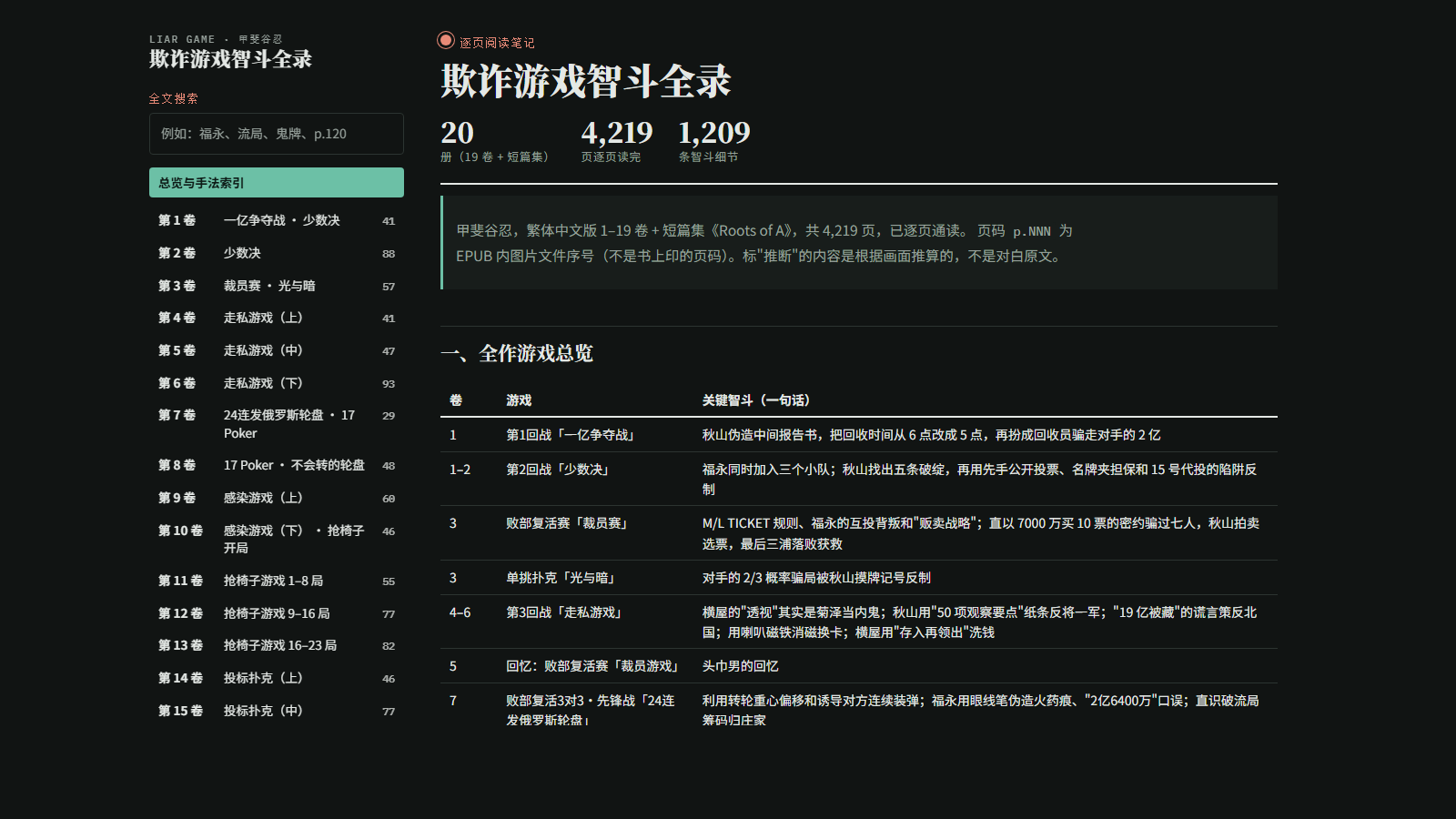The image size is (1456, 819).
Task: Open 第11卷 抢椅子游戏 1–8 局
Action: [x=277, y=581]
